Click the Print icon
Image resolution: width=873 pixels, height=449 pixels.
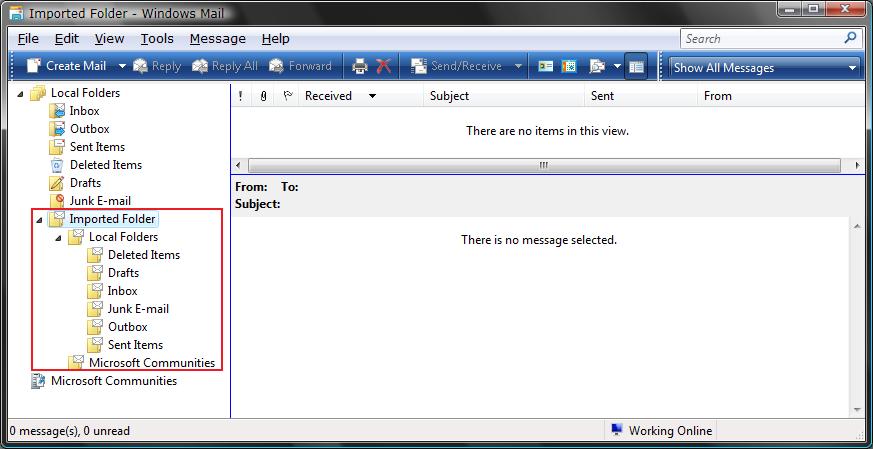[x=360, y=67]
